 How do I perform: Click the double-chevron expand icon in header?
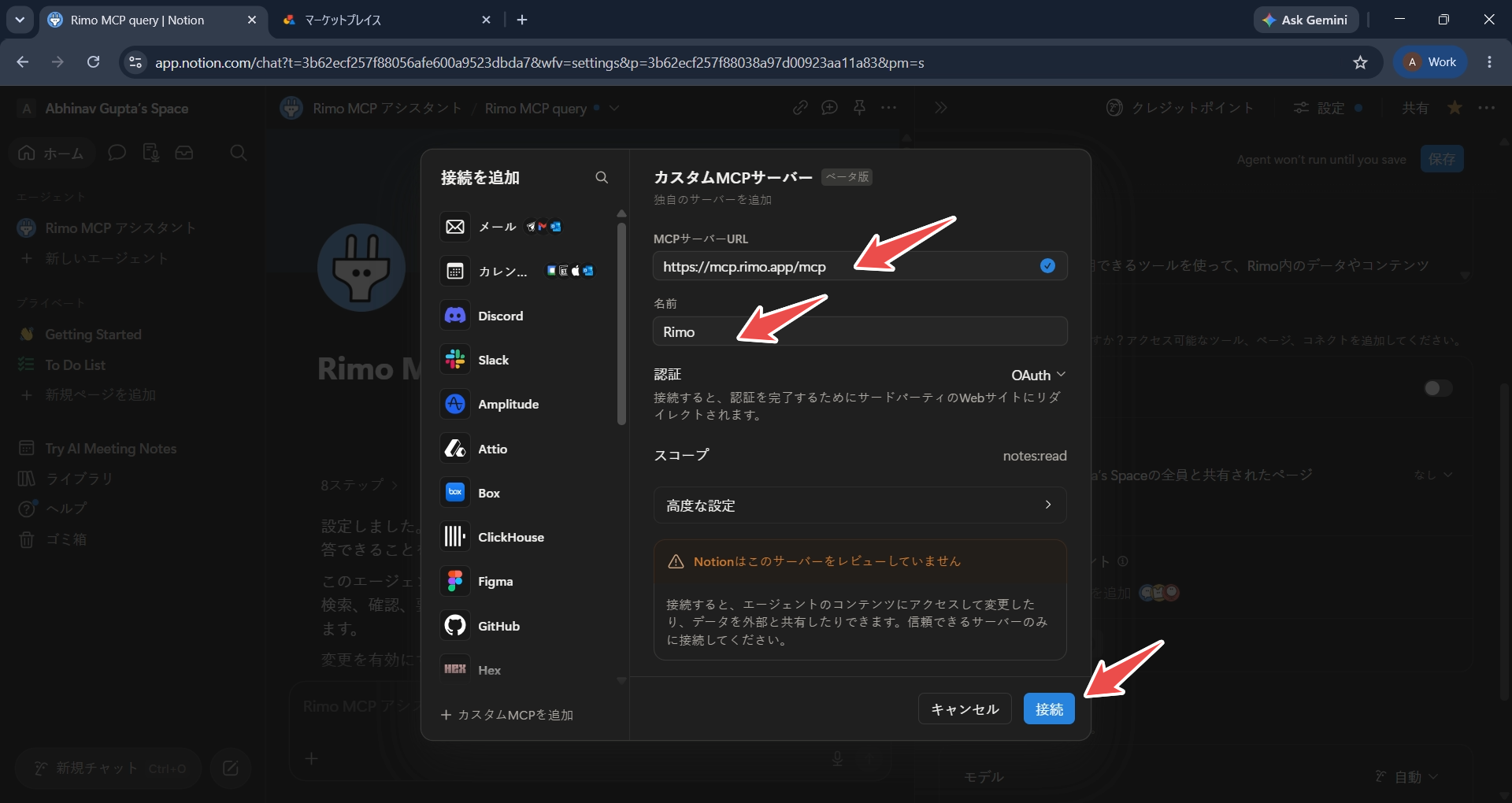coord(940,108)
